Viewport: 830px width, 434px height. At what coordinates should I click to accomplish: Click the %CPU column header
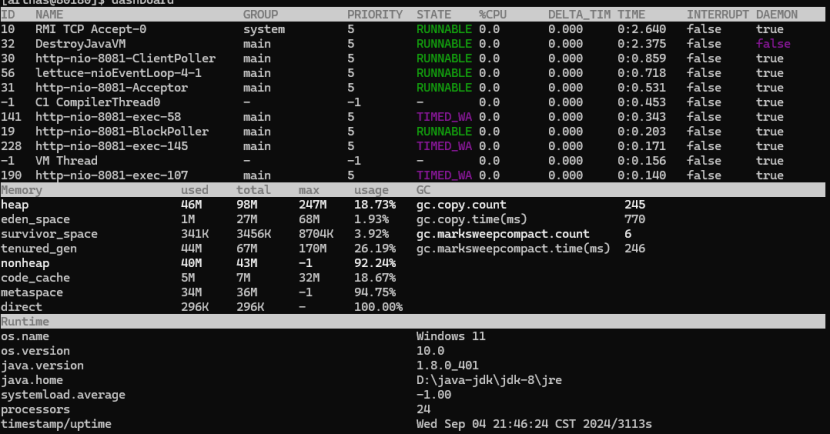click(493, 15)
